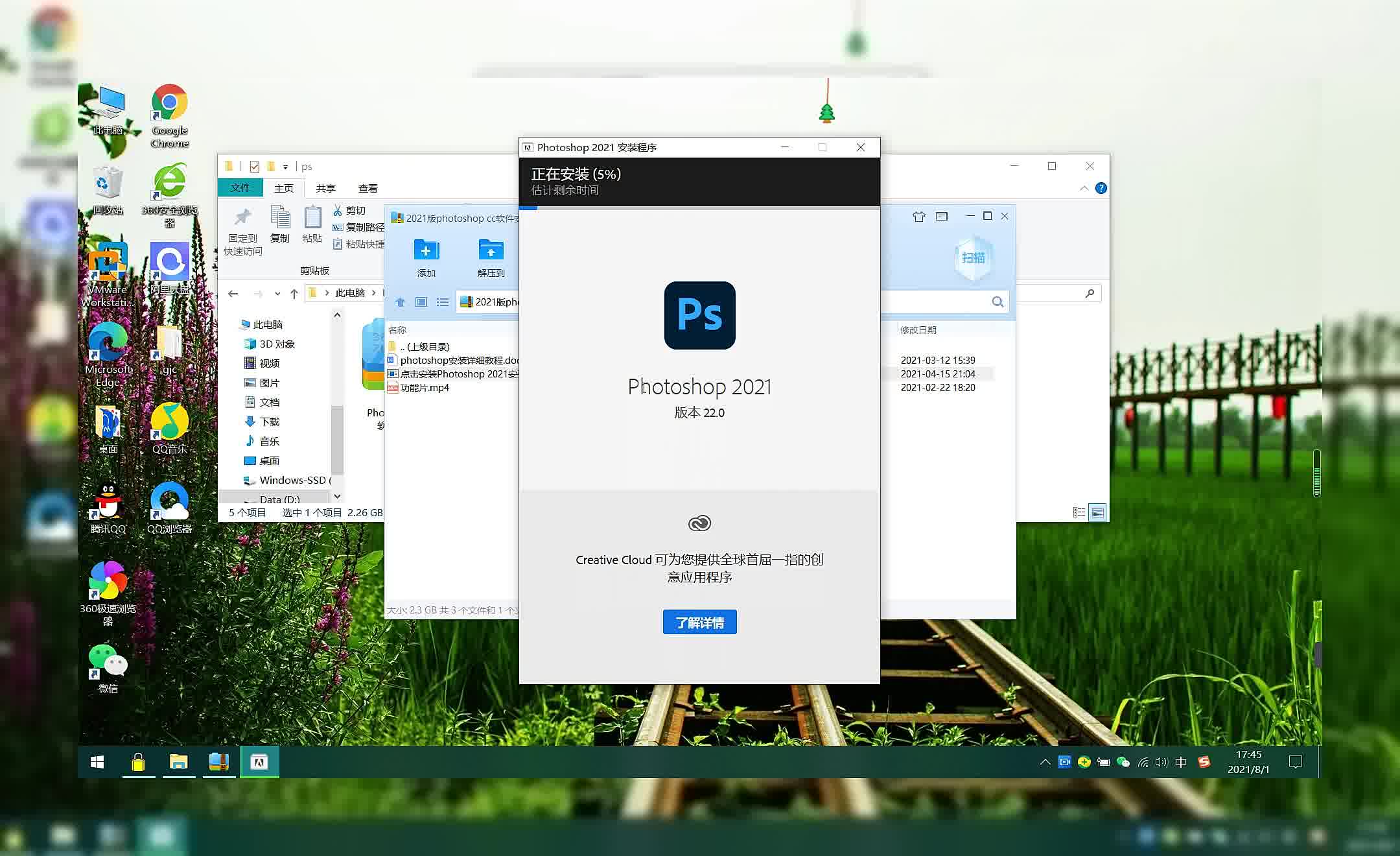Click the Photoshop Ps logo in installer
This screenshot has height=856, width=1400.
[x=699, y=315]
